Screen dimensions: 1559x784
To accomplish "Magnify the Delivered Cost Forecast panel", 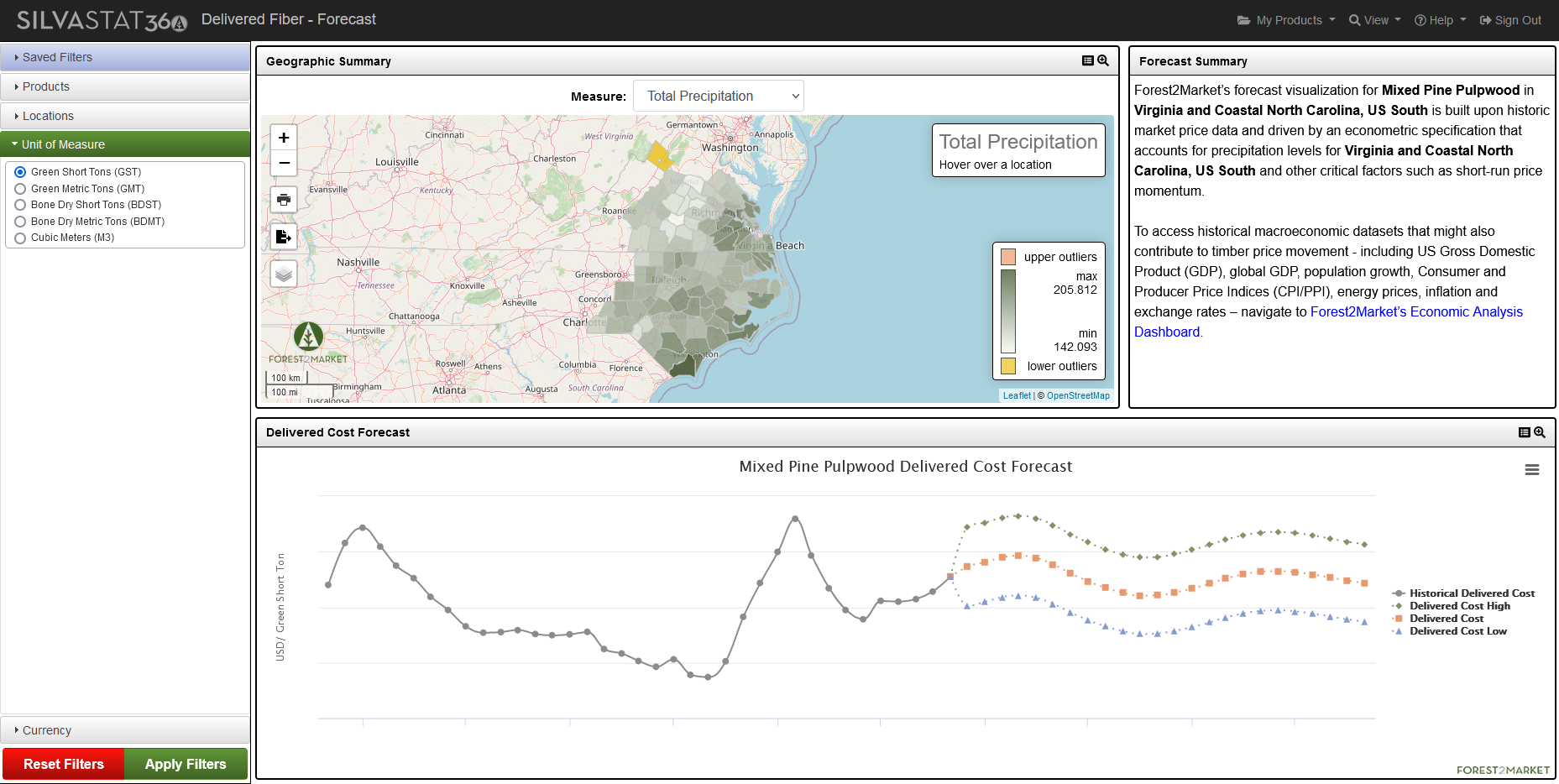I will 1540,432.
